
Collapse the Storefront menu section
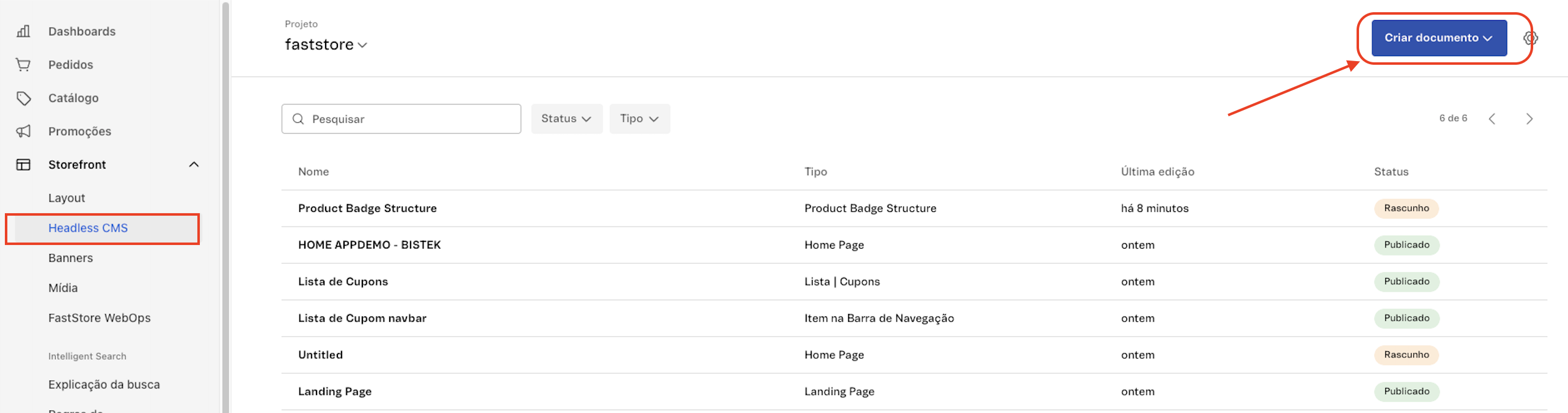194,165
